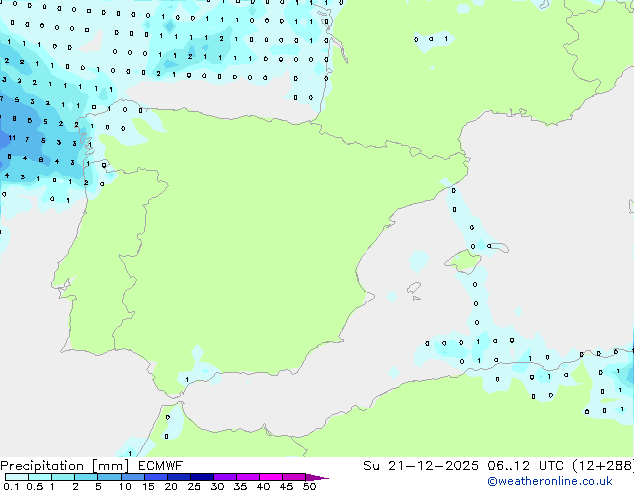Click the '0.1' legend scale label
Viewport: 634px width, 490px height.
coord(11,486)
